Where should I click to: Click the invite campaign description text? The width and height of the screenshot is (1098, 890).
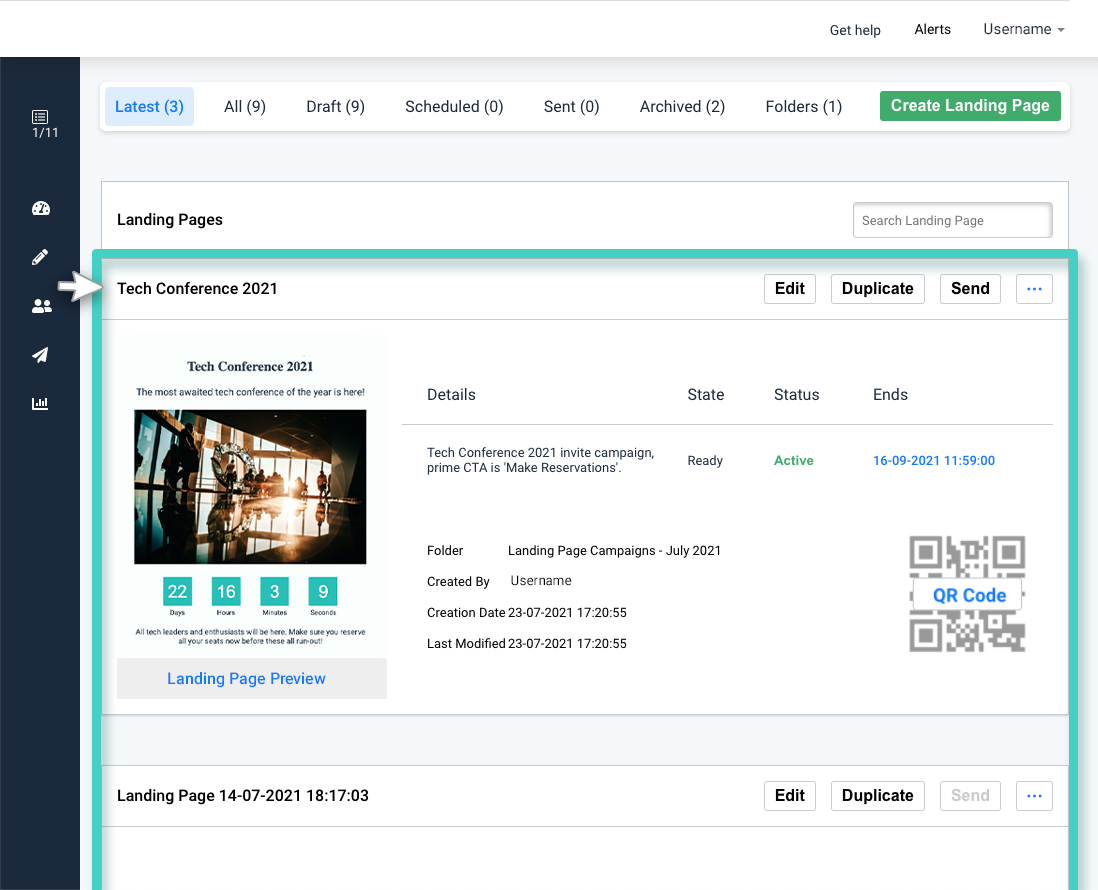point(541,460)
